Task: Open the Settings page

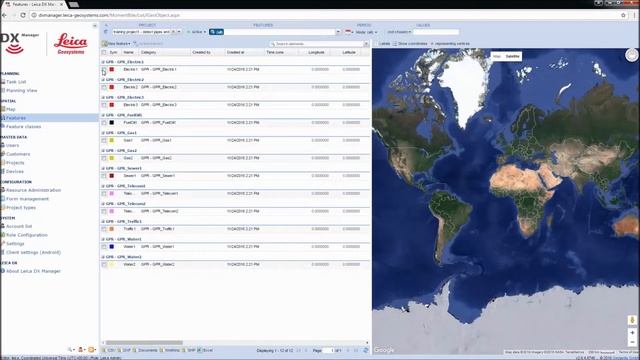Action: tap(15, 244)
